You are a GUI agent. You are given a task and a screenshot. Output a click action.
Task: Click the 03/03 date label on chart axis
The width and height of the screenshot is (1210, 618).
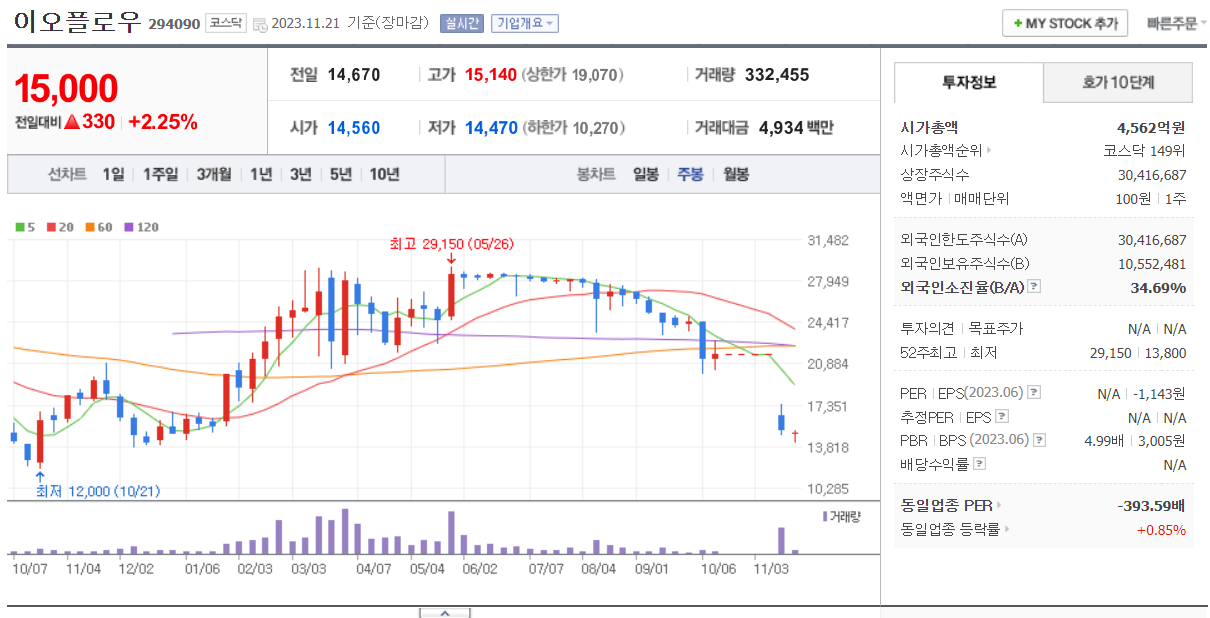pos(308,568)
